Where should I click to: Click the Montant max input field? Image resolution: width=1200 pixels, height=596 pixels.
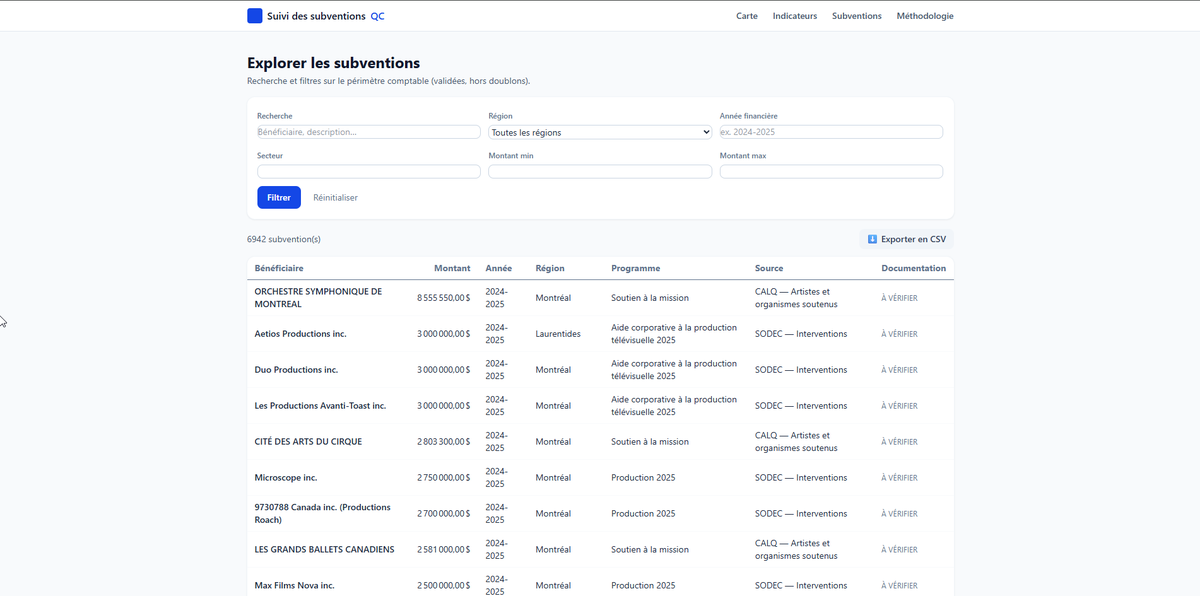[831, 171]
